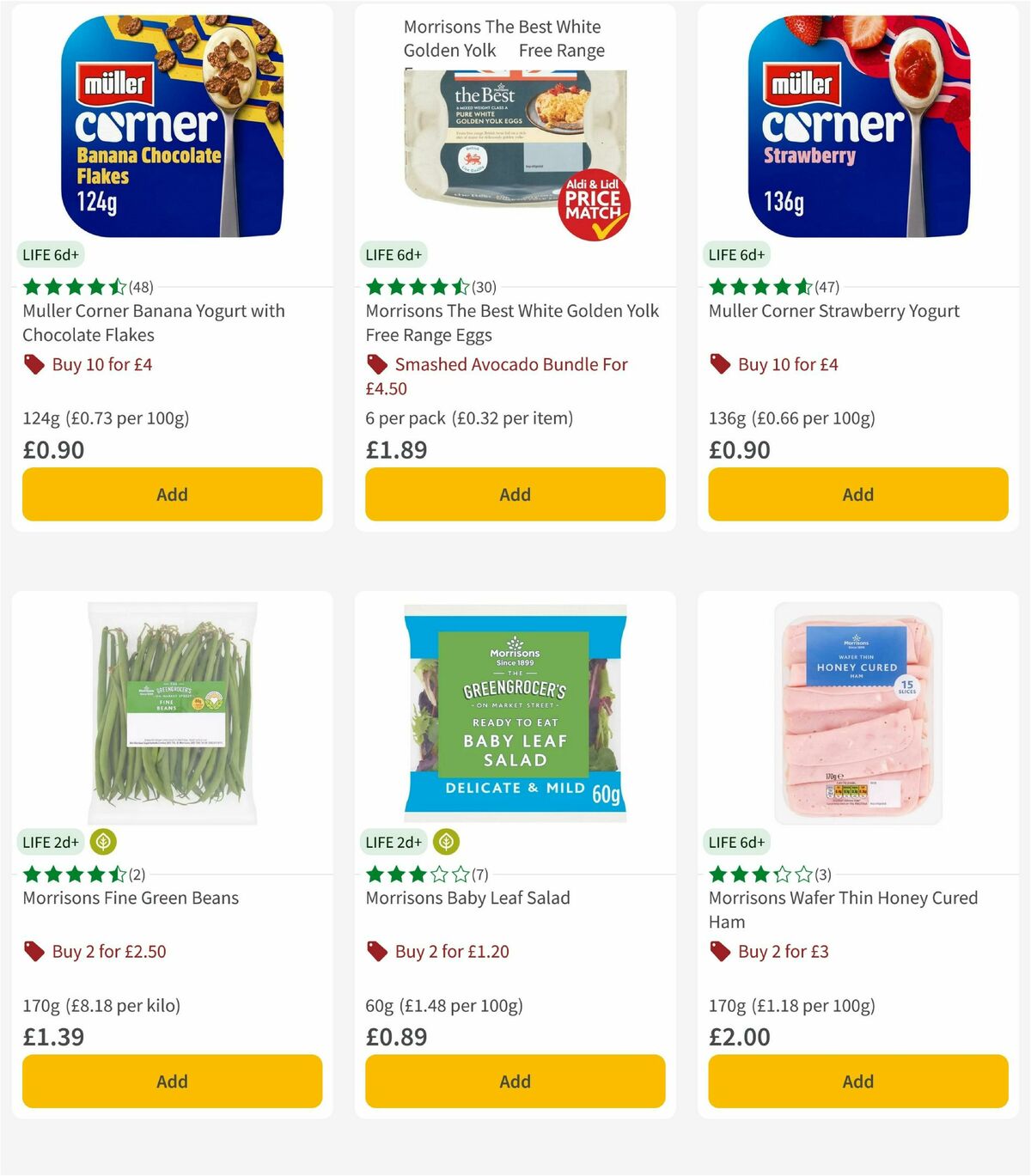Click the leaf icon beside Fine Green Beans LIFE badge

[x=104, y=843]
